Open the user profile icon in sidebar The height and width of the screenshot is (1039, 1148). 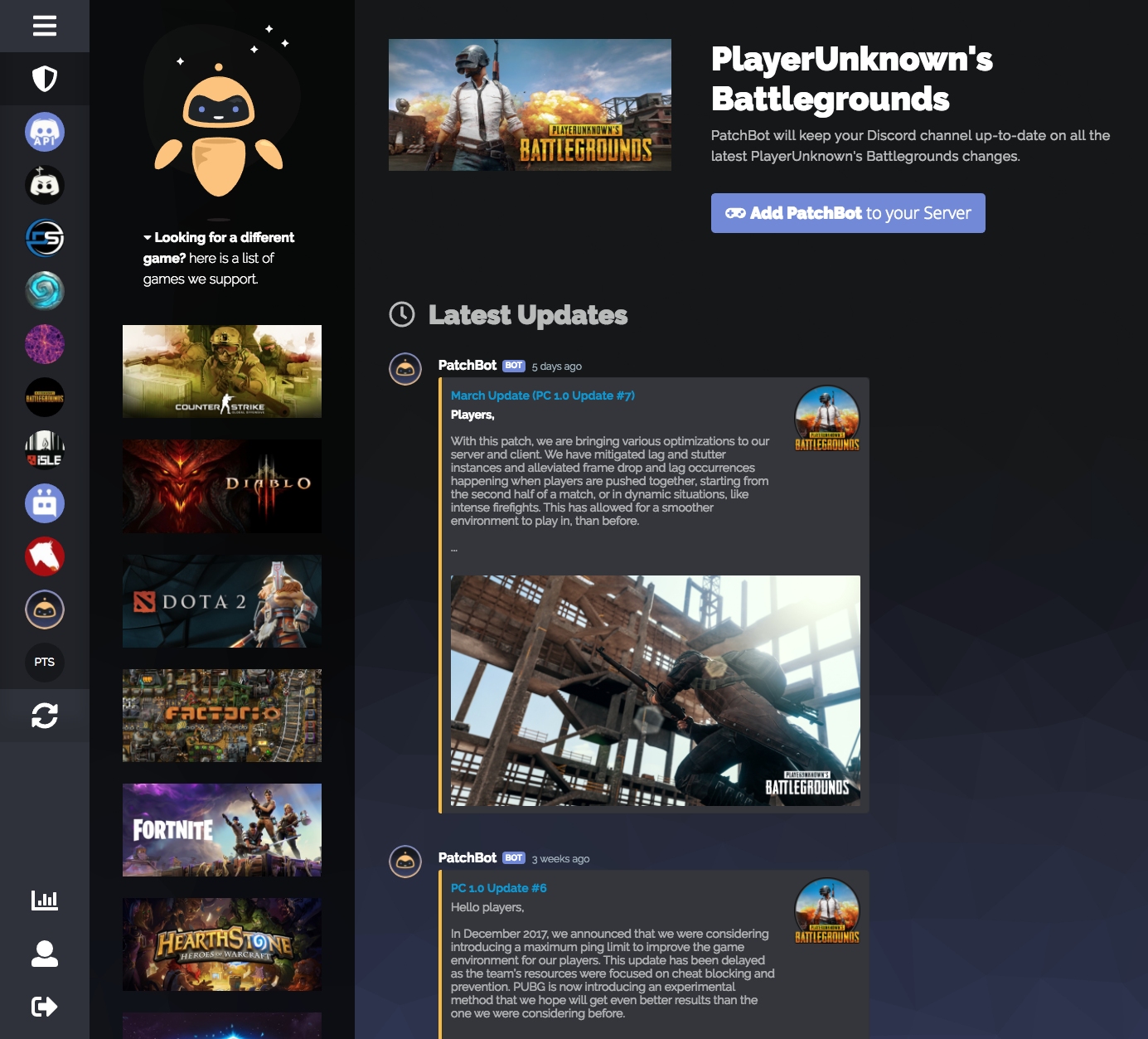(45, 954)
